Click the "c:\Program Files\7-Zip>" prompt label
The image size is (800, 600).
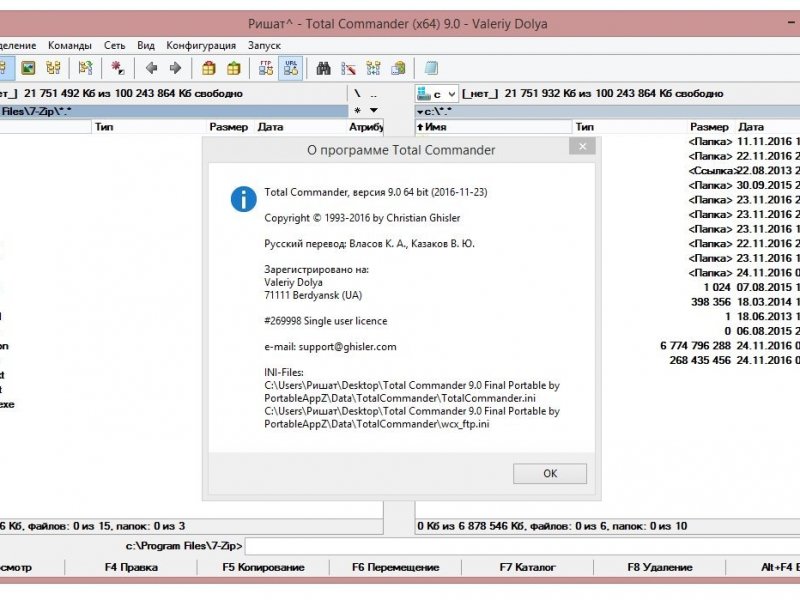point(184,546)
